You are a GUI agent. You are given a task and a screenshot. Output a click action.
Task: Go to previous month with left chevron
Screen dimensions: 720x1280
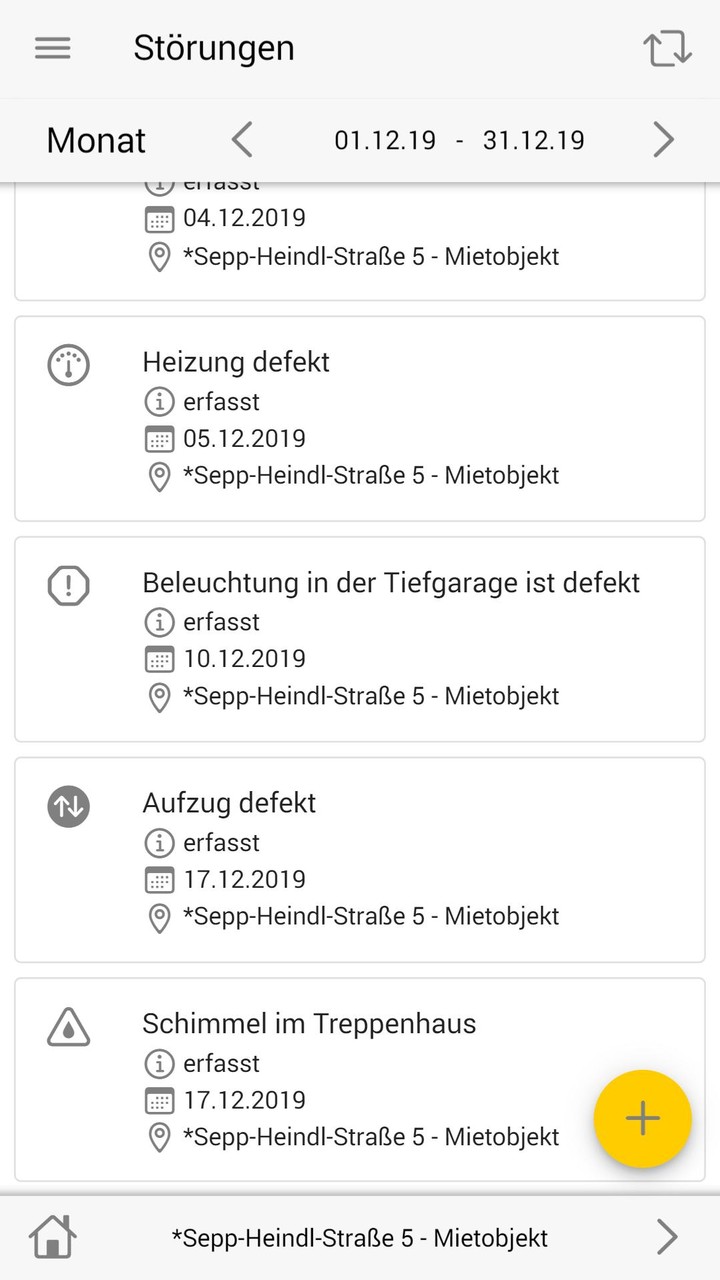pos(242,140)
